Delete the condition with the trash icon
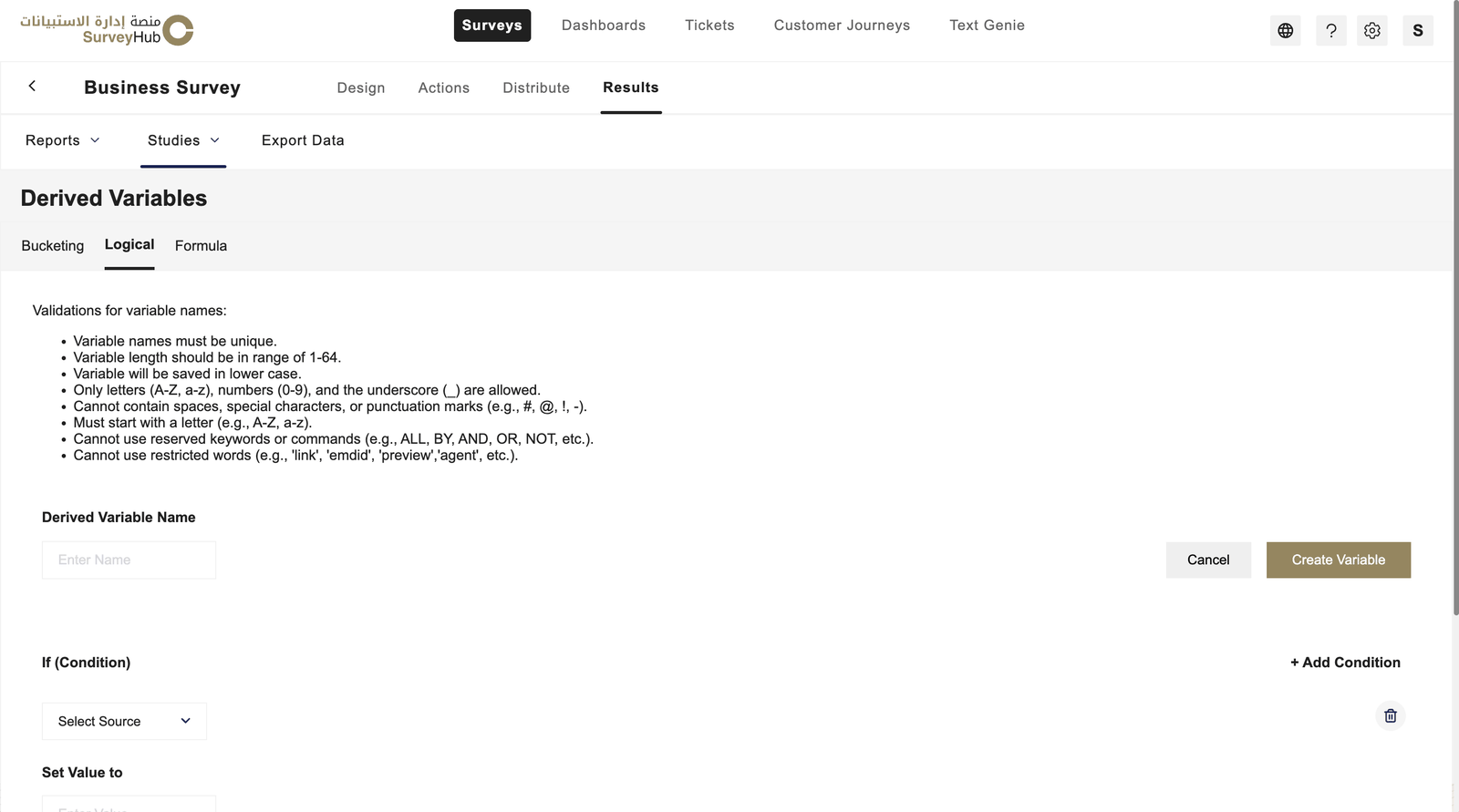This screenshot has height=812, width=1459. [x=1391, y=716]
